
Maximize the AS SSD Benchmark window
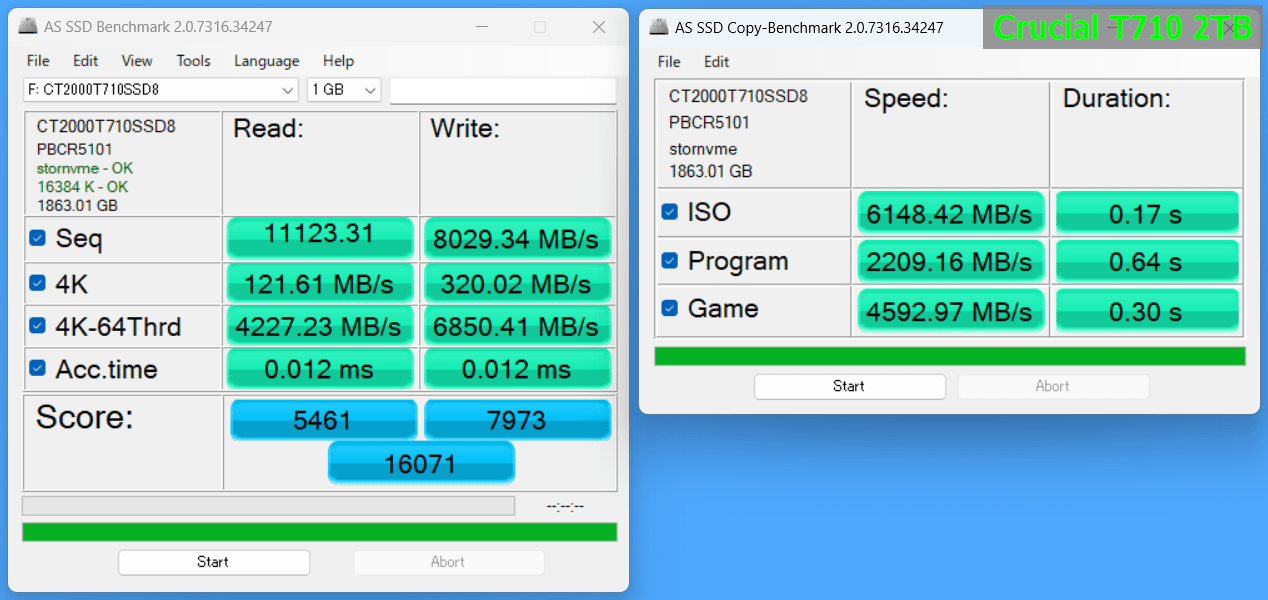point(540,27)
